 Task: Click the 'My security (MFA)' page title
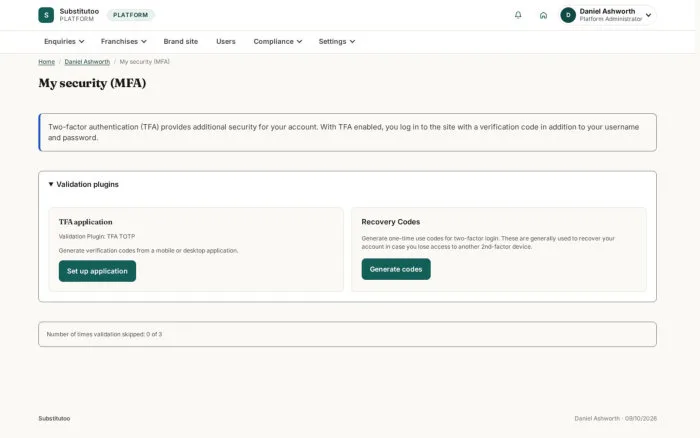click(x=92, y=83)
